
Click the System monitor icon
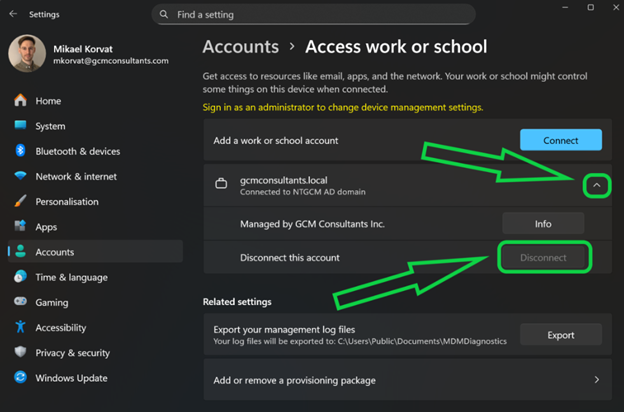20,126
